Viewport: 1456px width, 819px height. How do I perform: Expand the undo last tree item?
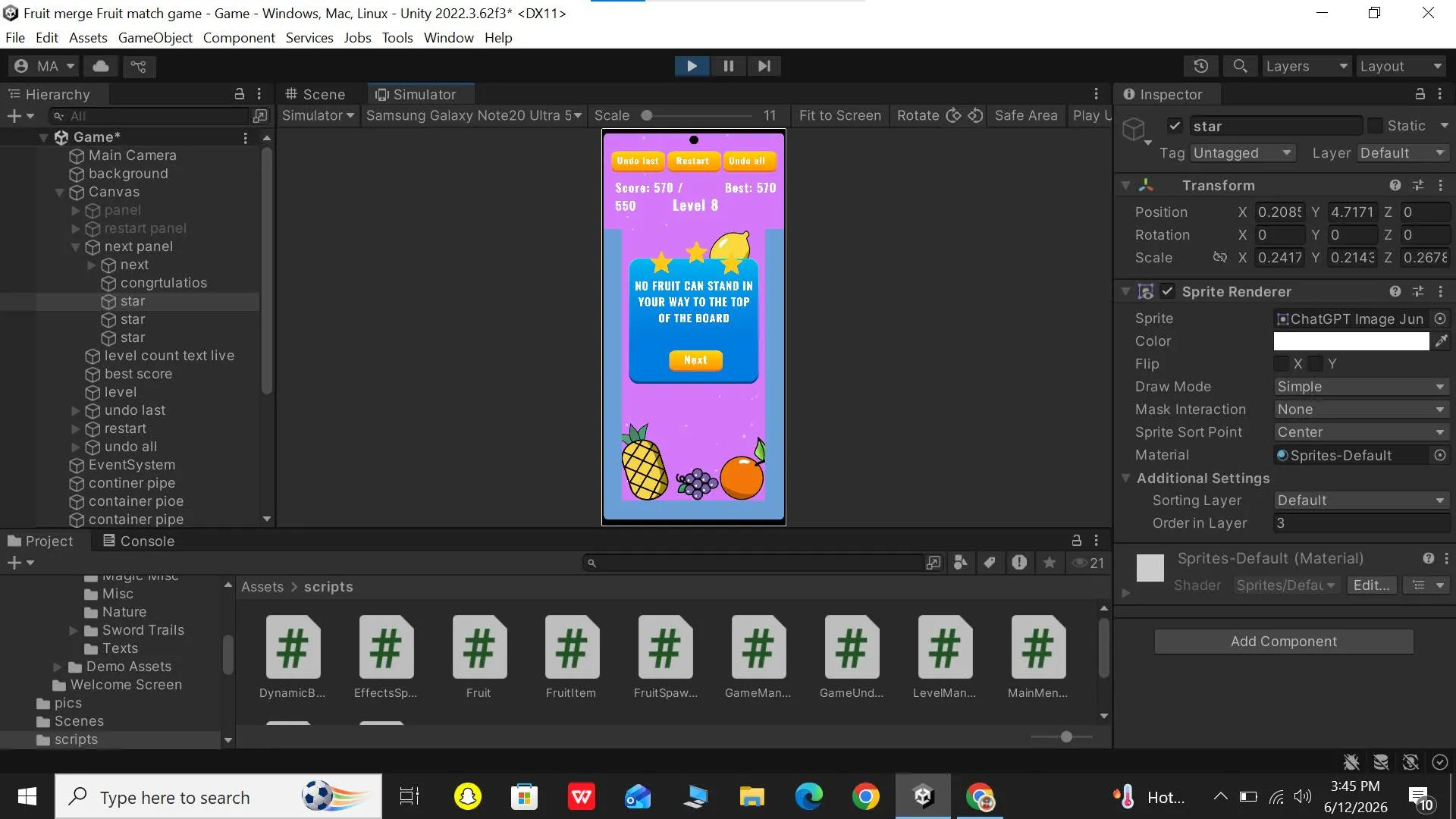76,410
